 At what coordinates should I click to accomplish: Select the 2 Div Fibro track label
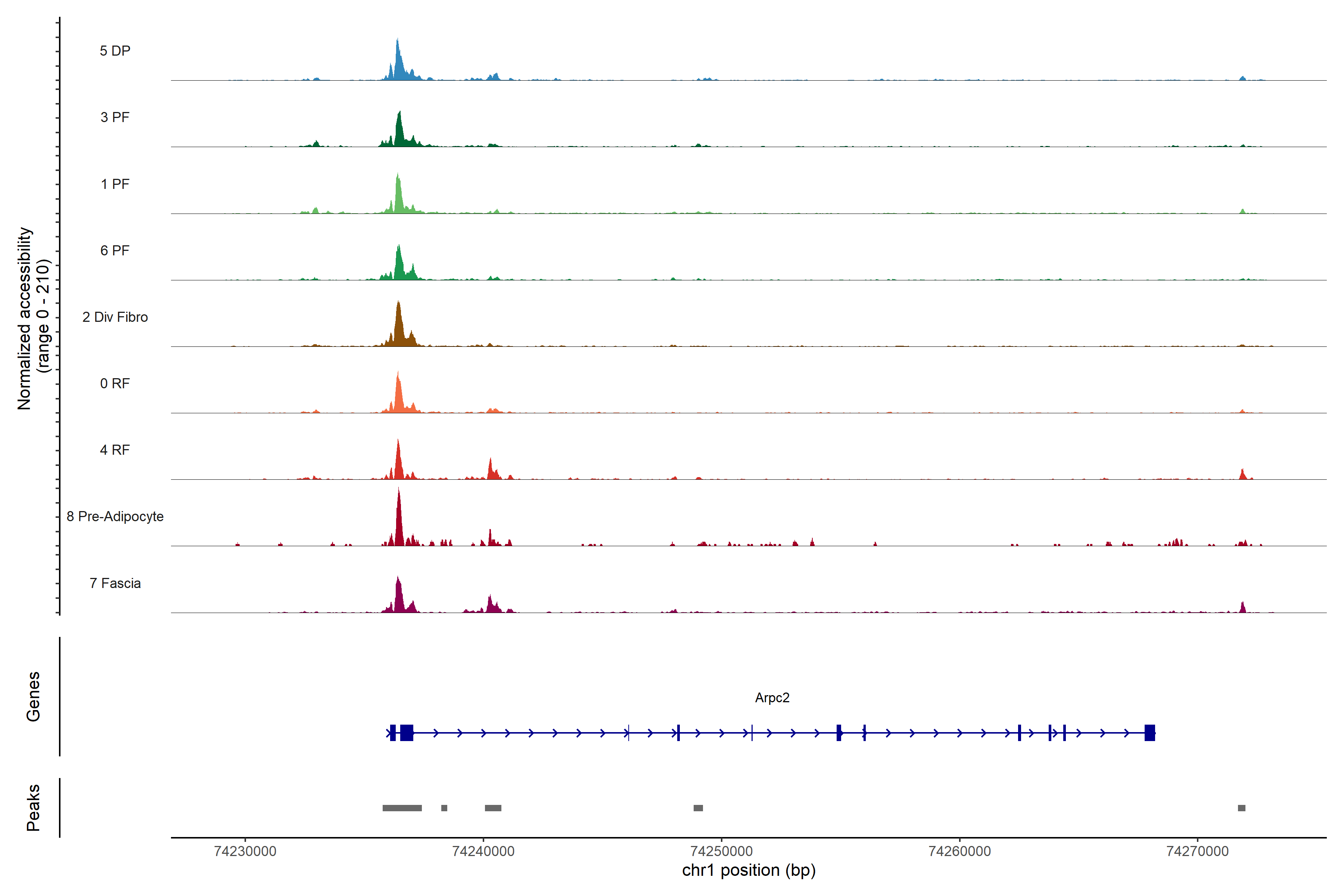[115, 317]
